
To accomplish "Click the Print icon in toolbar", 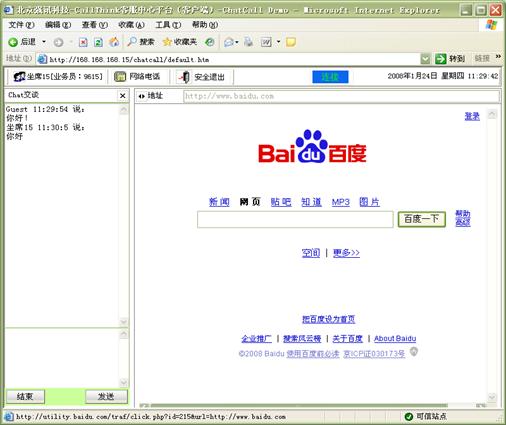I will [249, 42].
